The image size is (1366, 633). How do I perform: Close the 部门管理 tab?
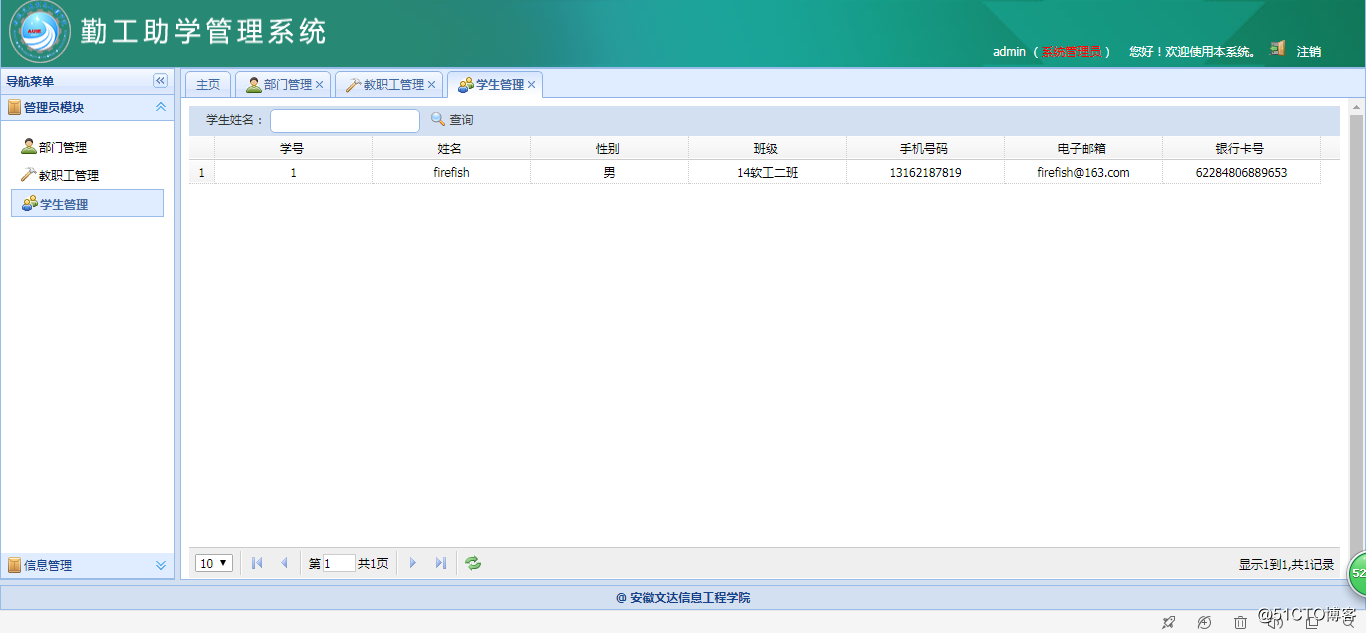320,85
